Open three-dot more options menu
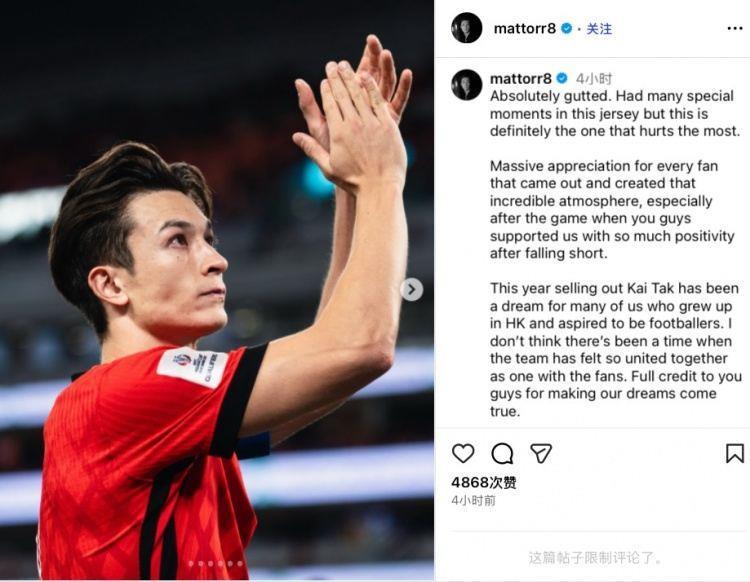 [x=735, y=29]
